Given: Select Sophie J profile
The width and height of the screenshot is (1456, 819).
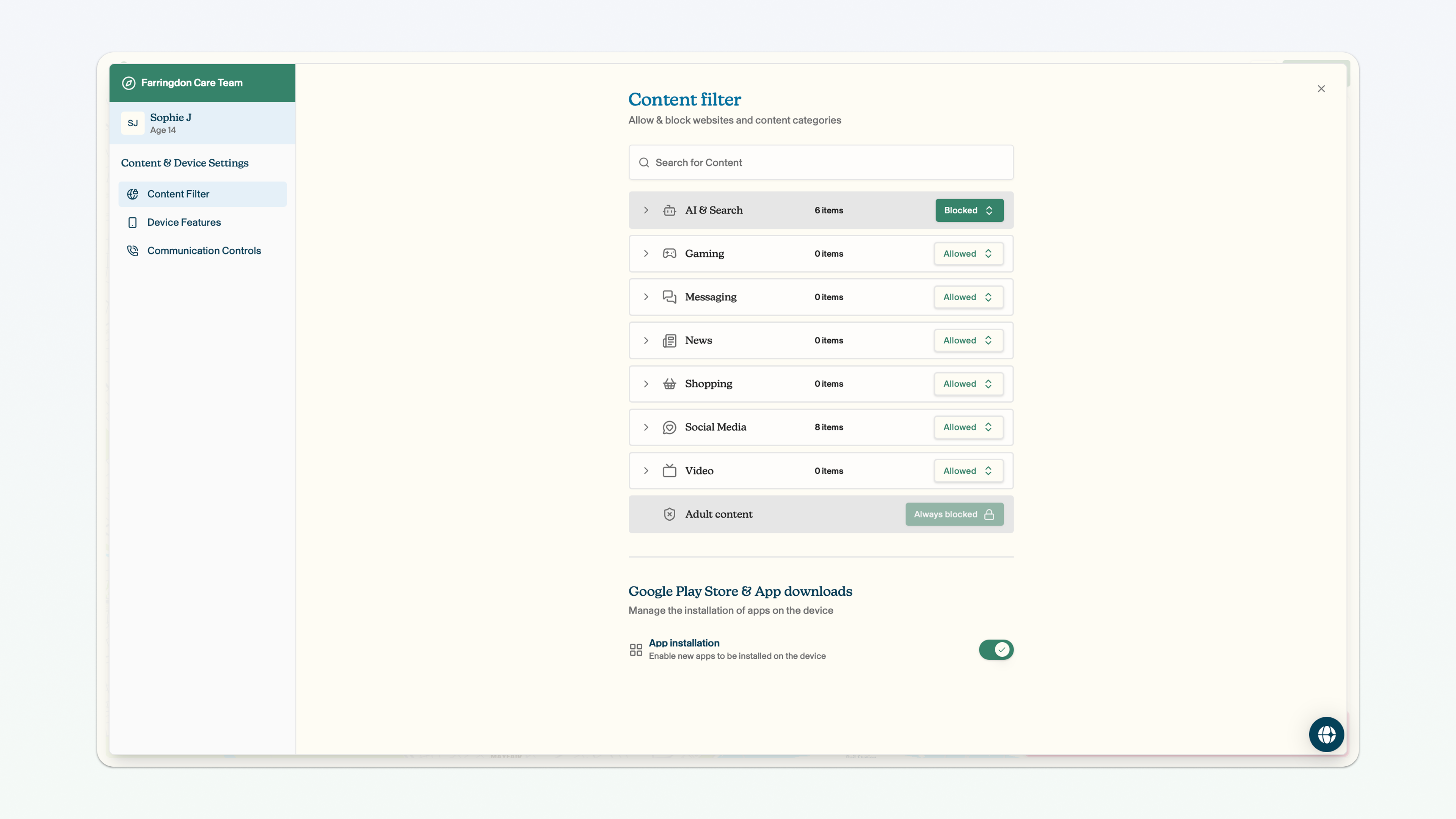Looking at the screenshot, I should coord(202,123).
